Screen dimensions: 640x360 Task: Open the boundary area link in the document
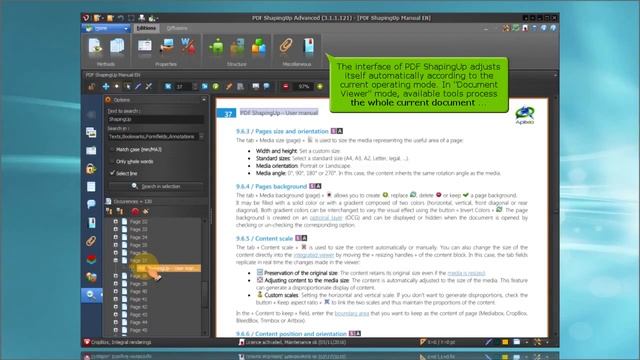pos(351,313)
